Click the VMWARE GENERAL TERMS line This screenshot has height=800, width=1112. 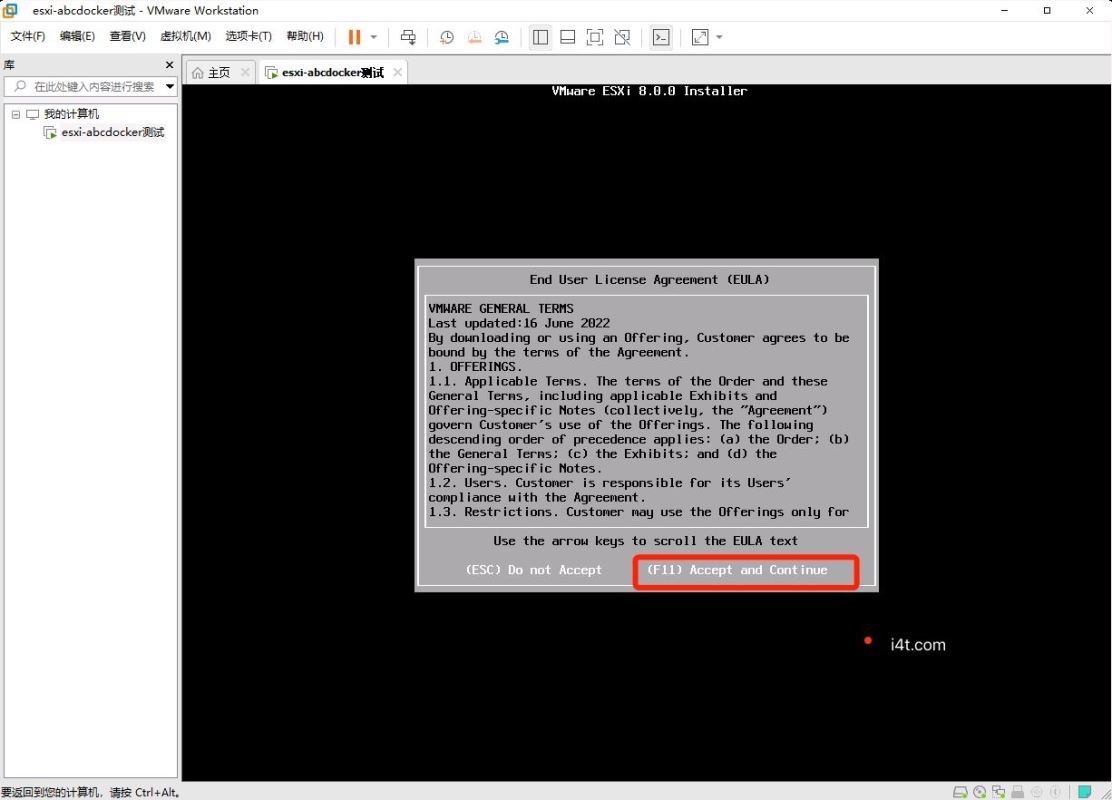pyautogui.click(x=501, y=309)
